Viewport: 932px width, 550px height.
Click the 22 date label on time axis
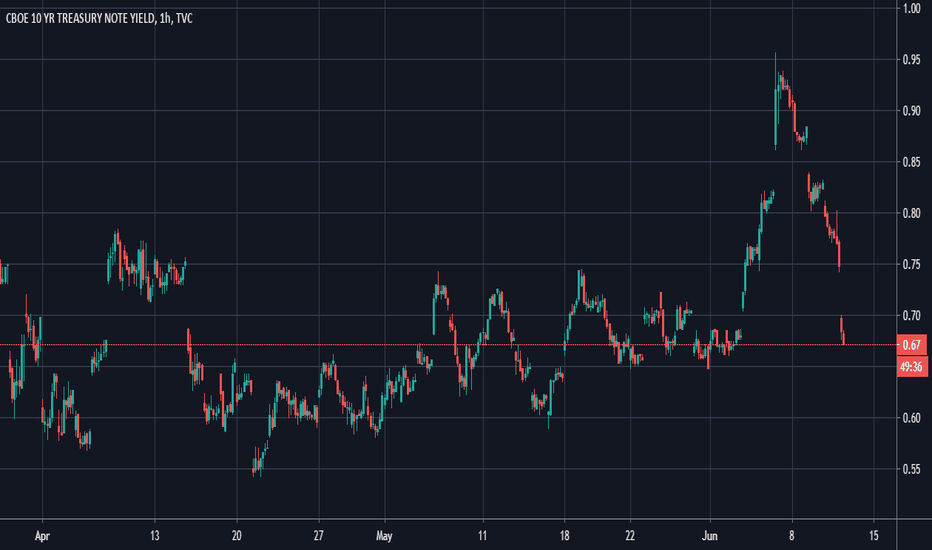point(630,536)
